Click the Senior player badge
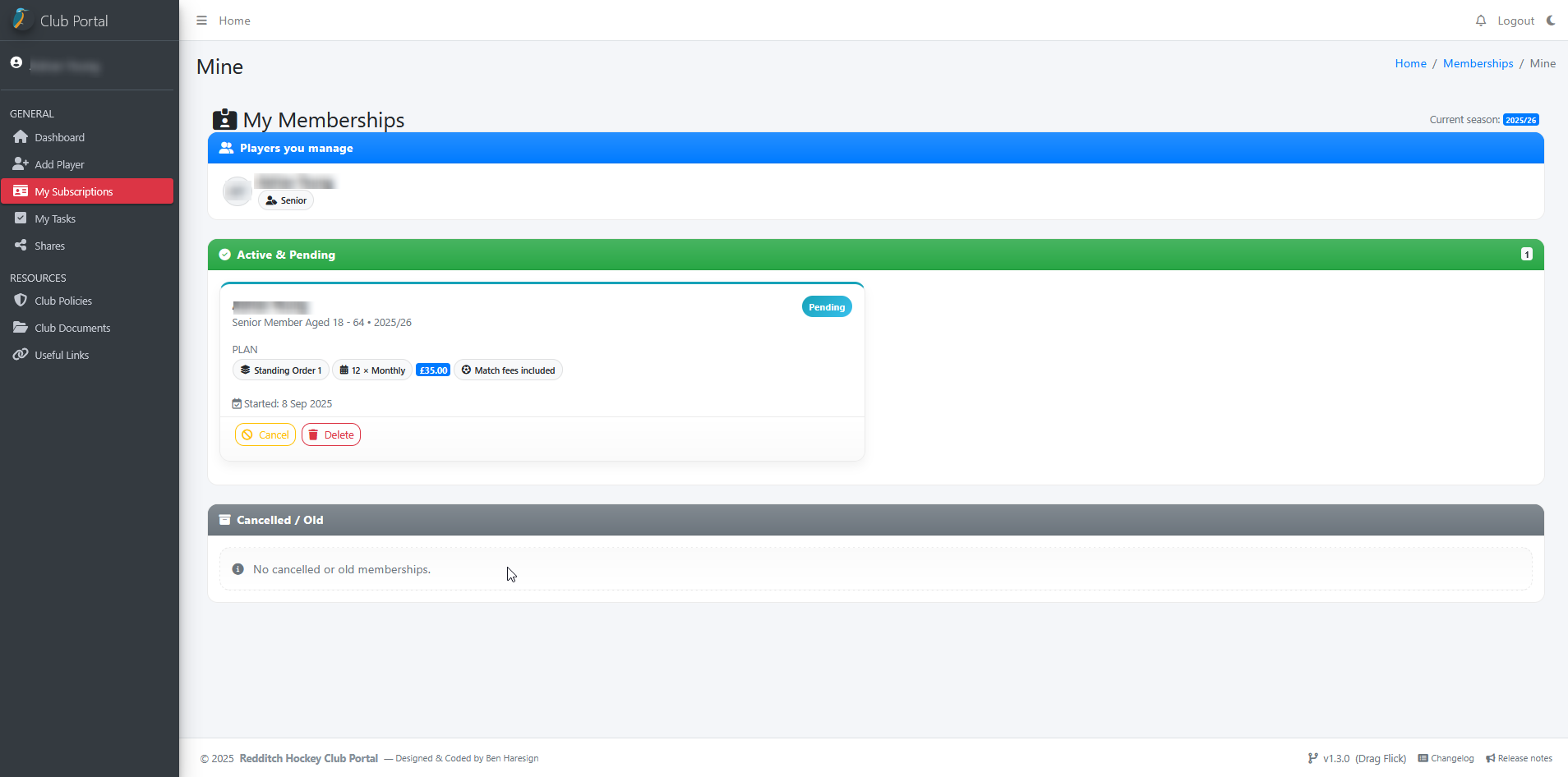Screen dimensions: 1568x777 [x=286, y=200]
